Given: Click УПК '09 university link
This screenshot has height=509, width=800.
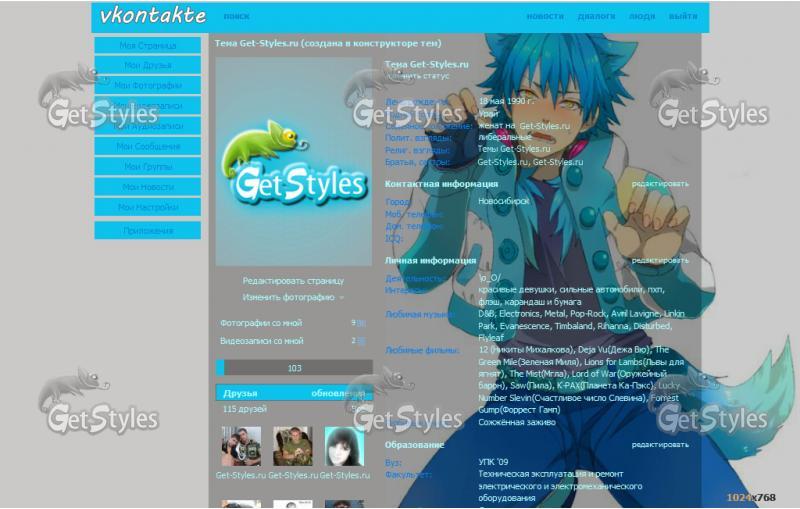Looking at the screenshot, I should (x=493, y=462).
